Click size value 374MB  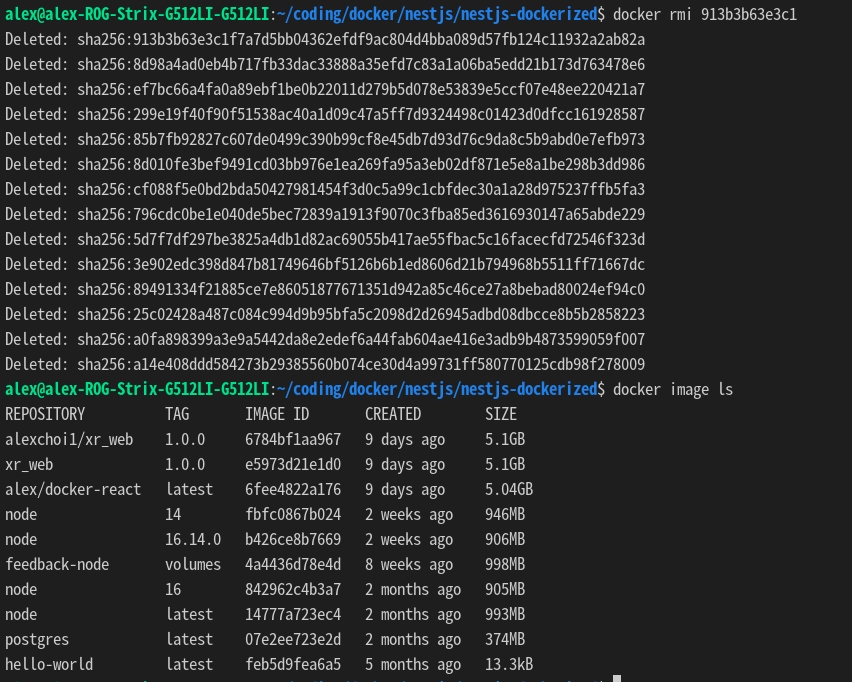tap(505, 640)
